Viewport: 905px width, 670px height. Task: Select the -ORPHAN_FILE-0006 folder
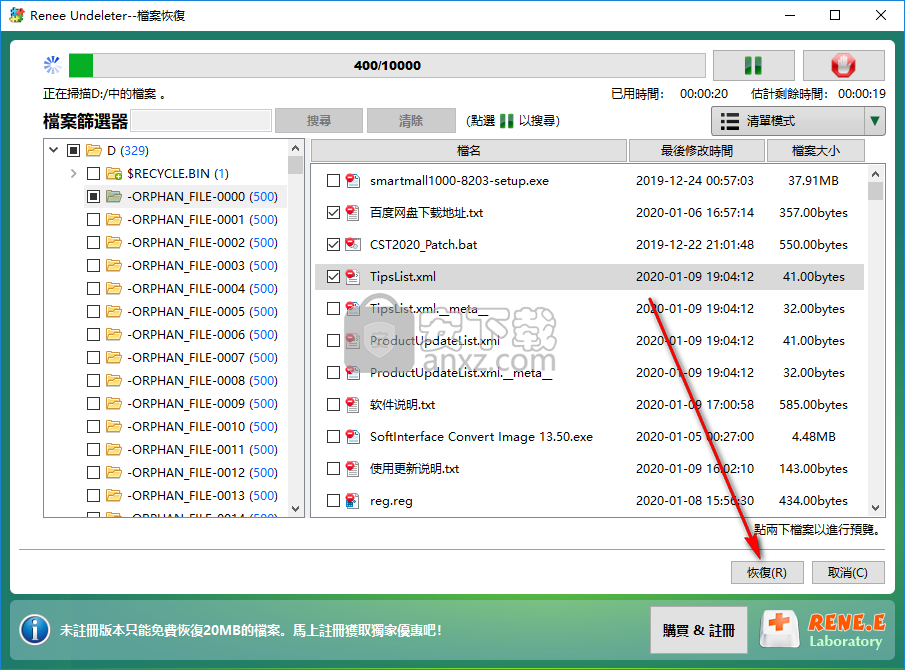click(202, 335)
